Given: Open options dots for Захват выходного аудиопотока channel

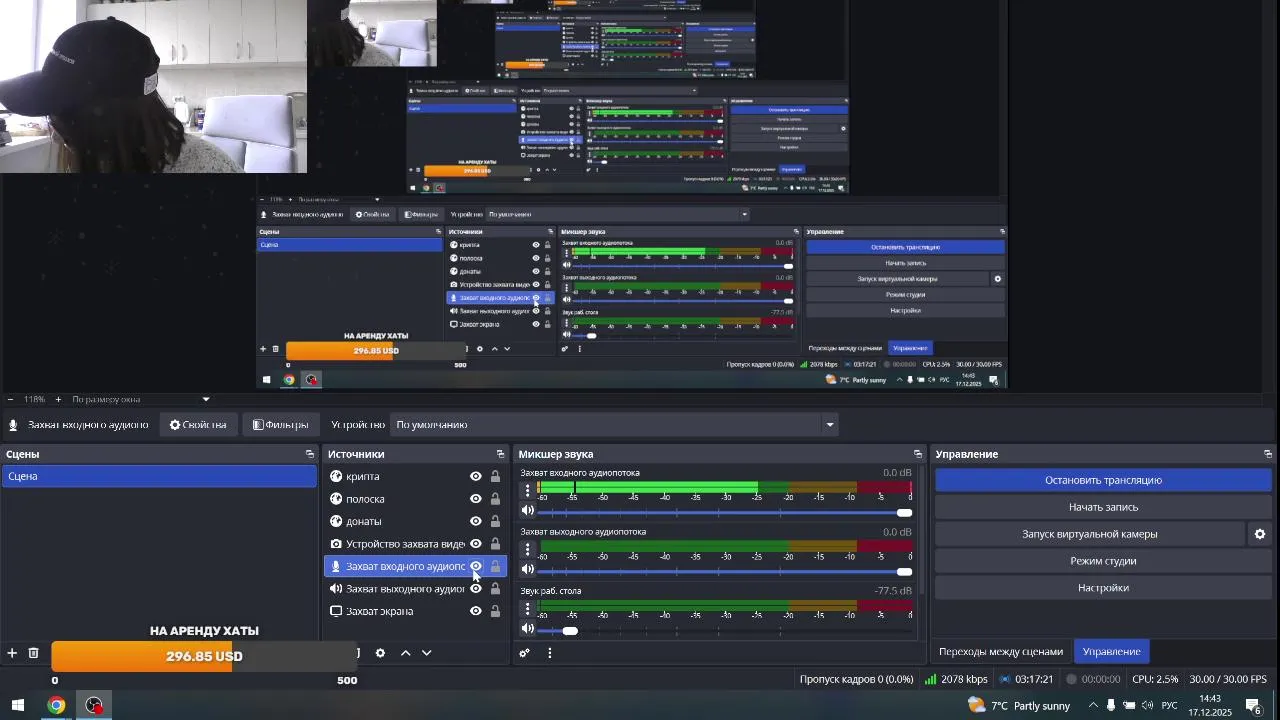Looking at the screenshot, I should [528, 549].
